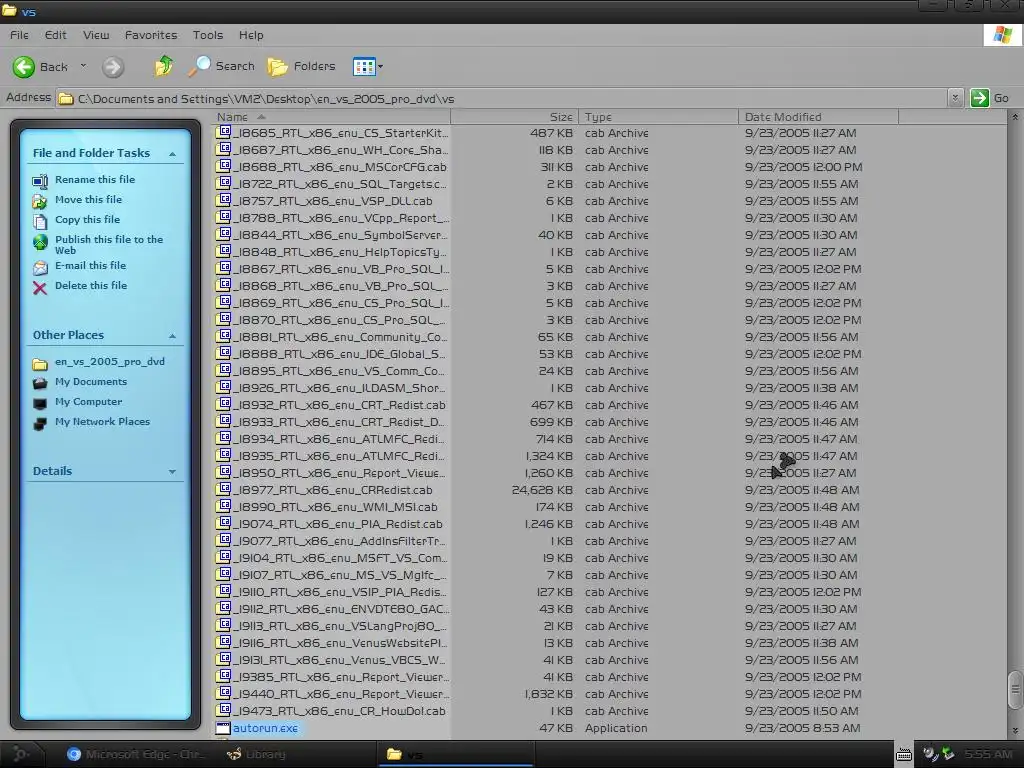
Task: Expand the Details panel
Action: pos(172,472)
